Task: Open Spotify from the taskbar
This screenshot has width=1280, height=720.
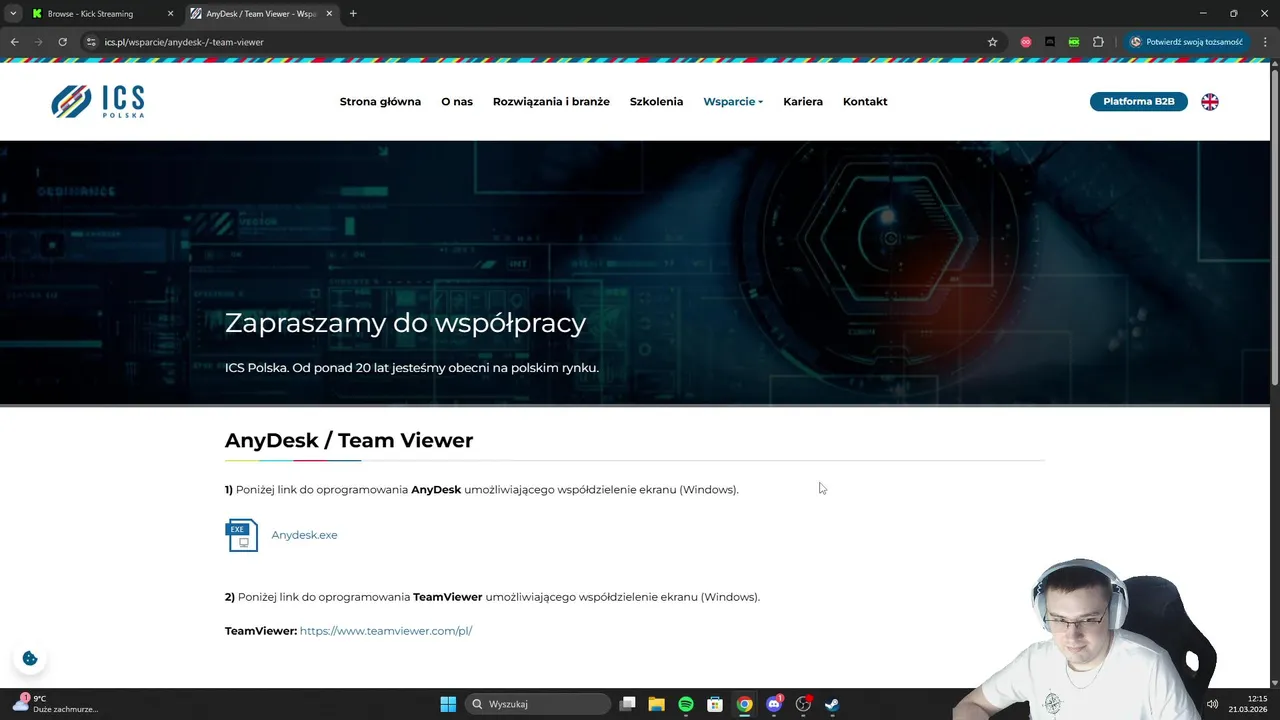Action: [686, 704]
